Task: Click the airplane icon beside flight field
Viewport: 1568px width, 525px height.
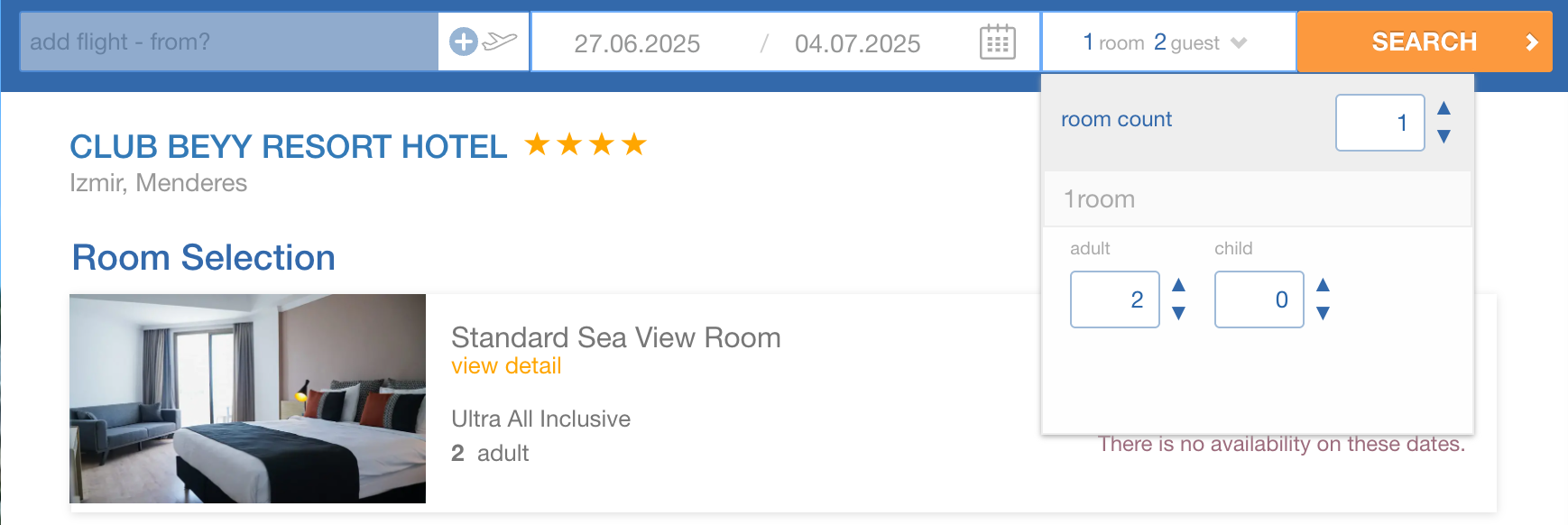Action: tap(500, 41)
